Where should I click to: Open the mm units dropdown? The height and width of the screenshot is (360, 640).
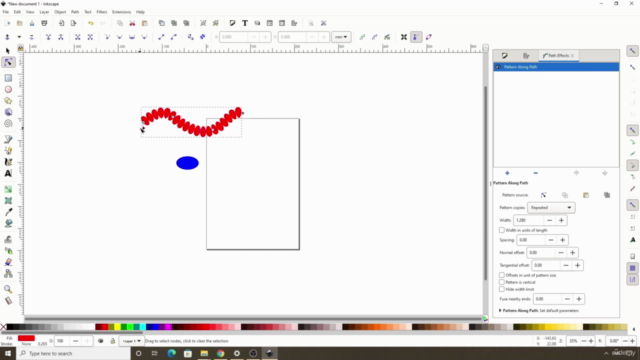pyautogui.click(x=341, y=37)
